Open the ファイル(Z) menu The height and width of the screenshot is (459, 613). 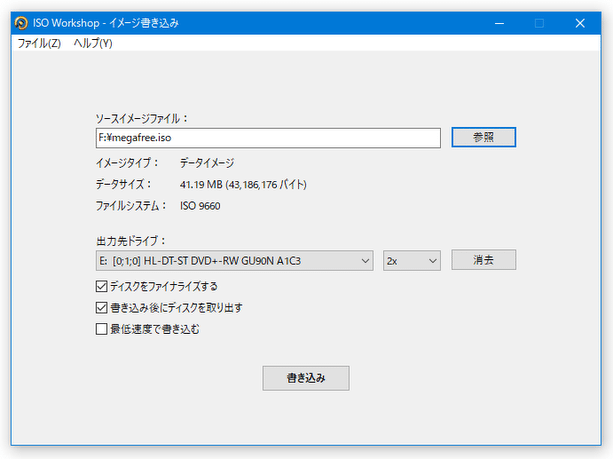39,43
